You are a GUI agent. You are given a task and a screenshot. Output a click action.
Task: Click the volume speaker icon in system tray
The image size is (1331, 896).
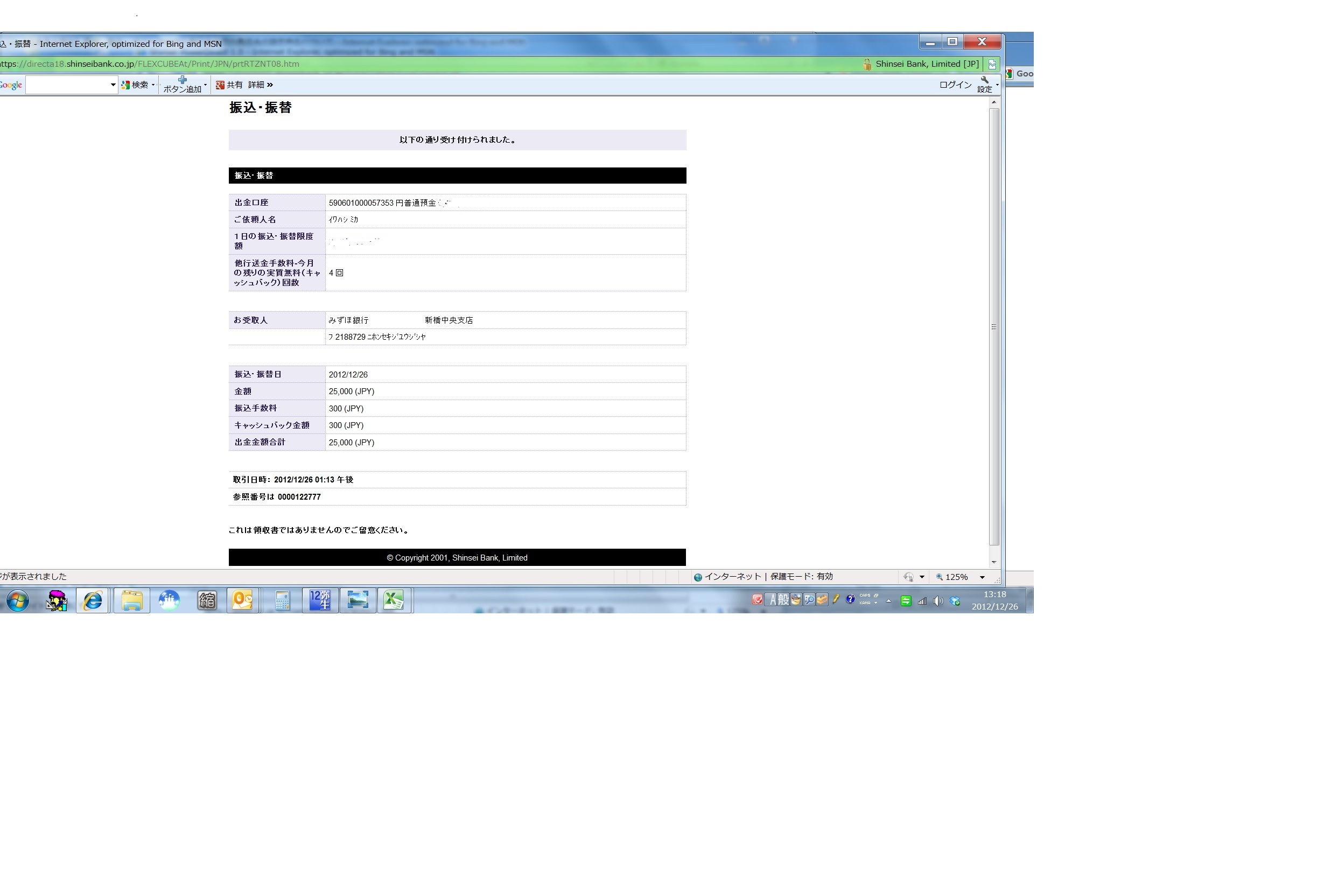click(937, 601)
